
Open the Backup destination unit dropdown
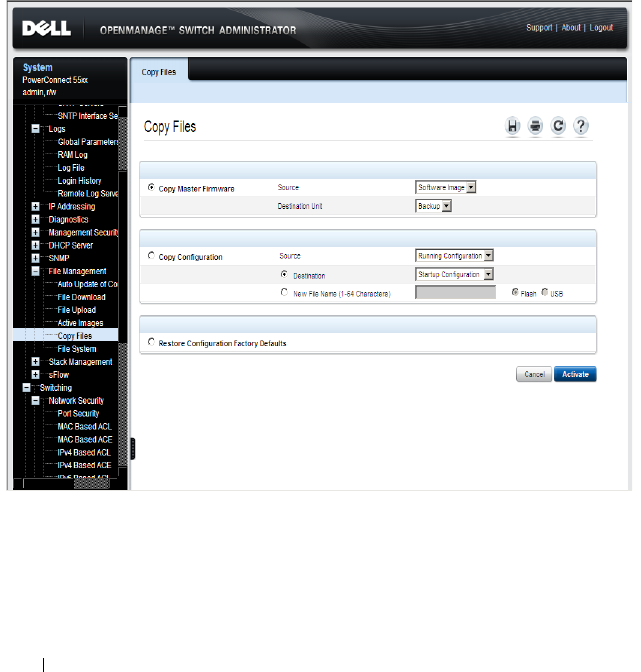click(x=433, y=206)
